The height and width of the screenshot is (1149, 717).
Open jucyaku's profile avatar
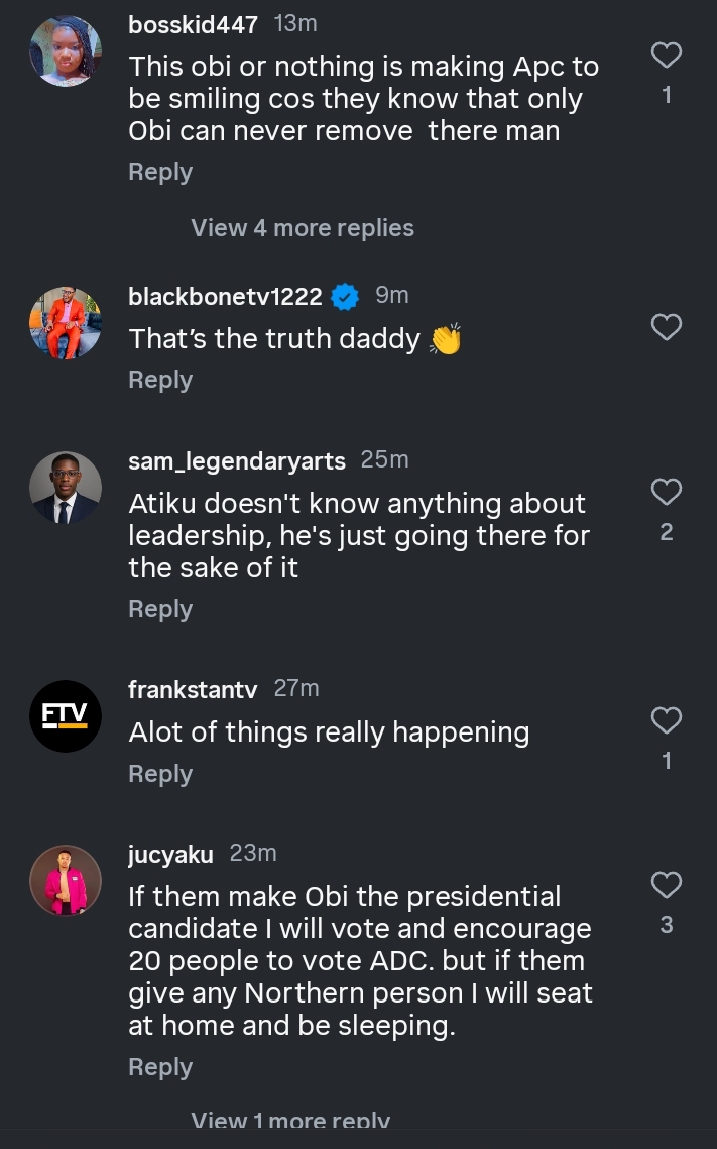(x=65, y=881)
